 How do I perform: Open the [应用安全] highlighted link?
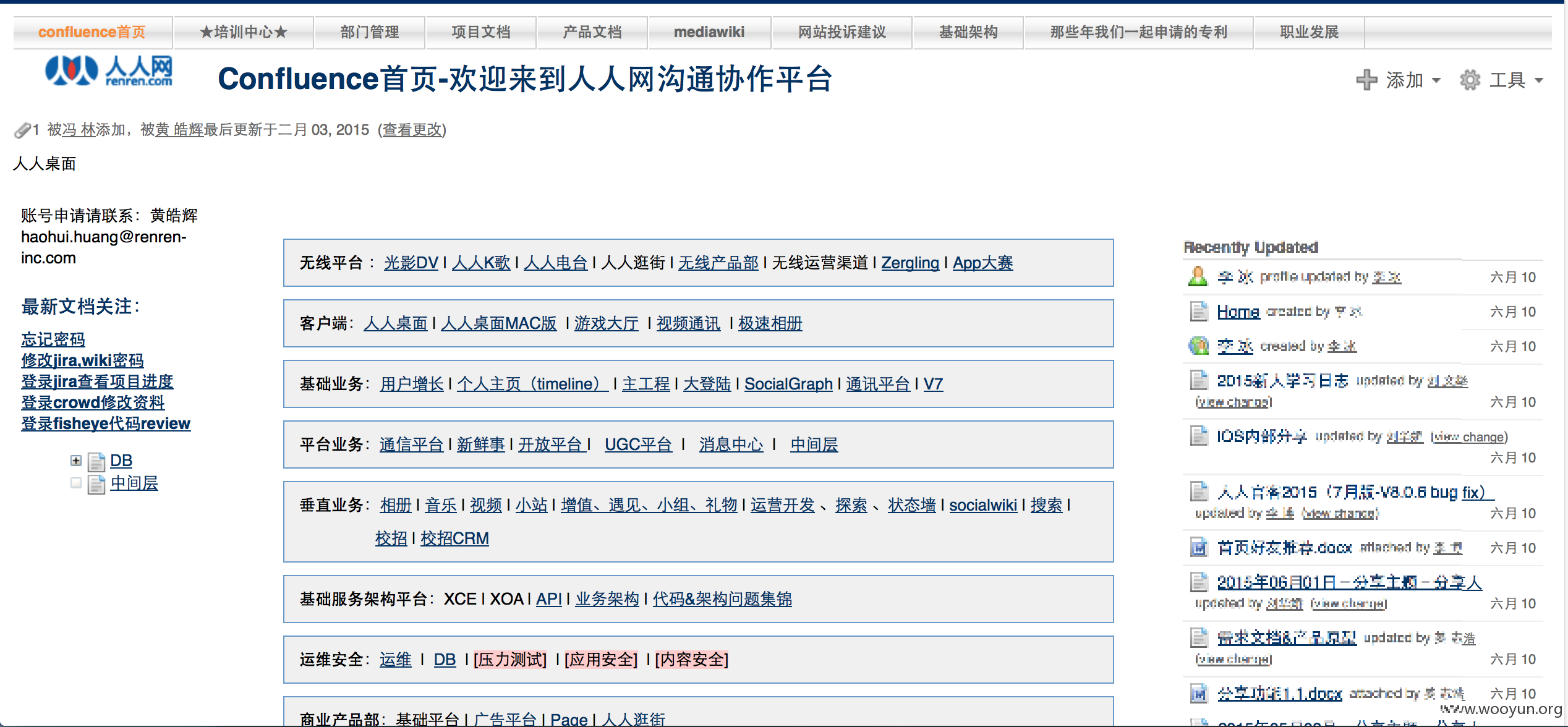pyautogui.click(x=601, y=660)
